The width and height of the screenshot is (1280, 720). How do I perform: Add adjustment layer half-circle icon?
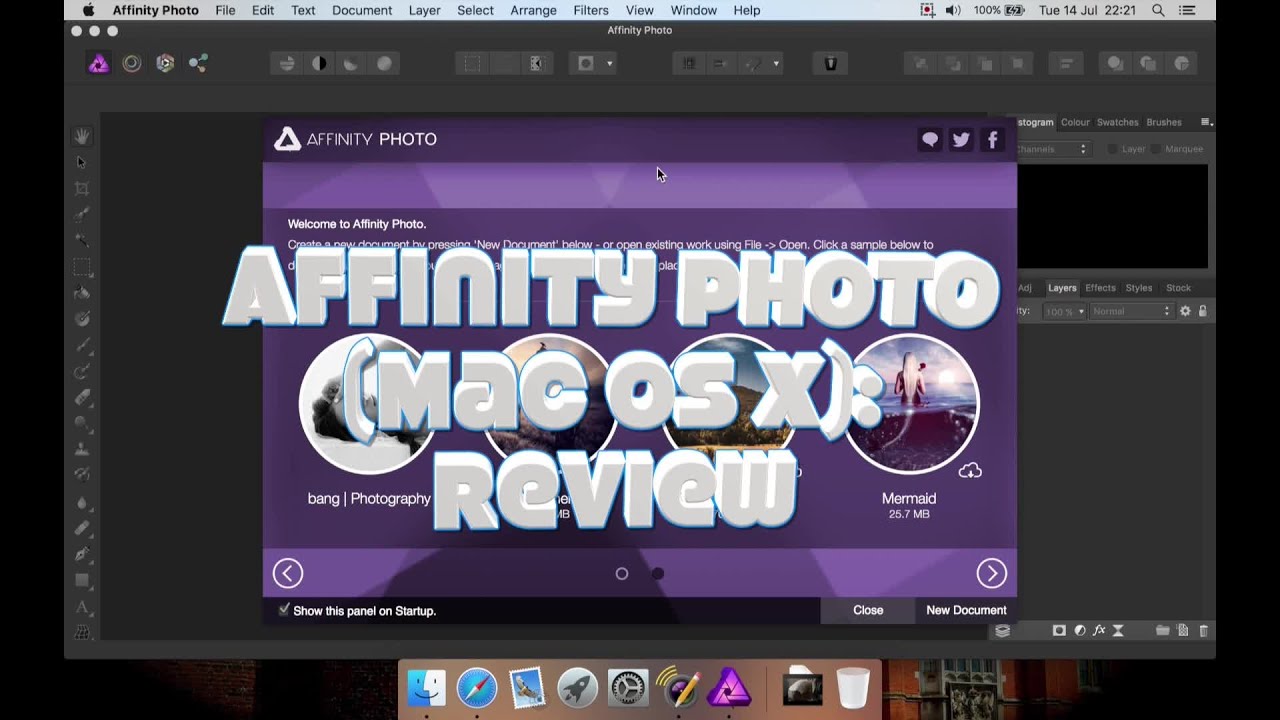tap(1079, 631)
